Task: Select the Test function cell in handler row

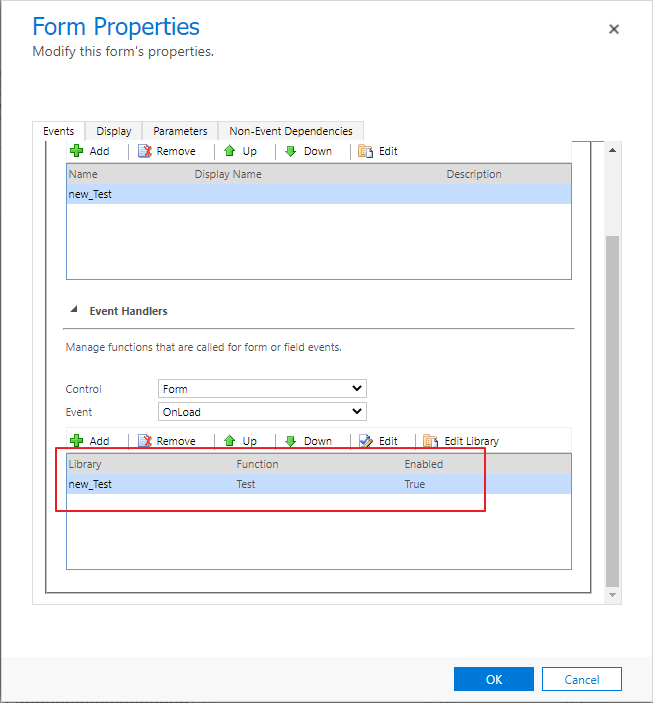Action: (x=246, y=484)
